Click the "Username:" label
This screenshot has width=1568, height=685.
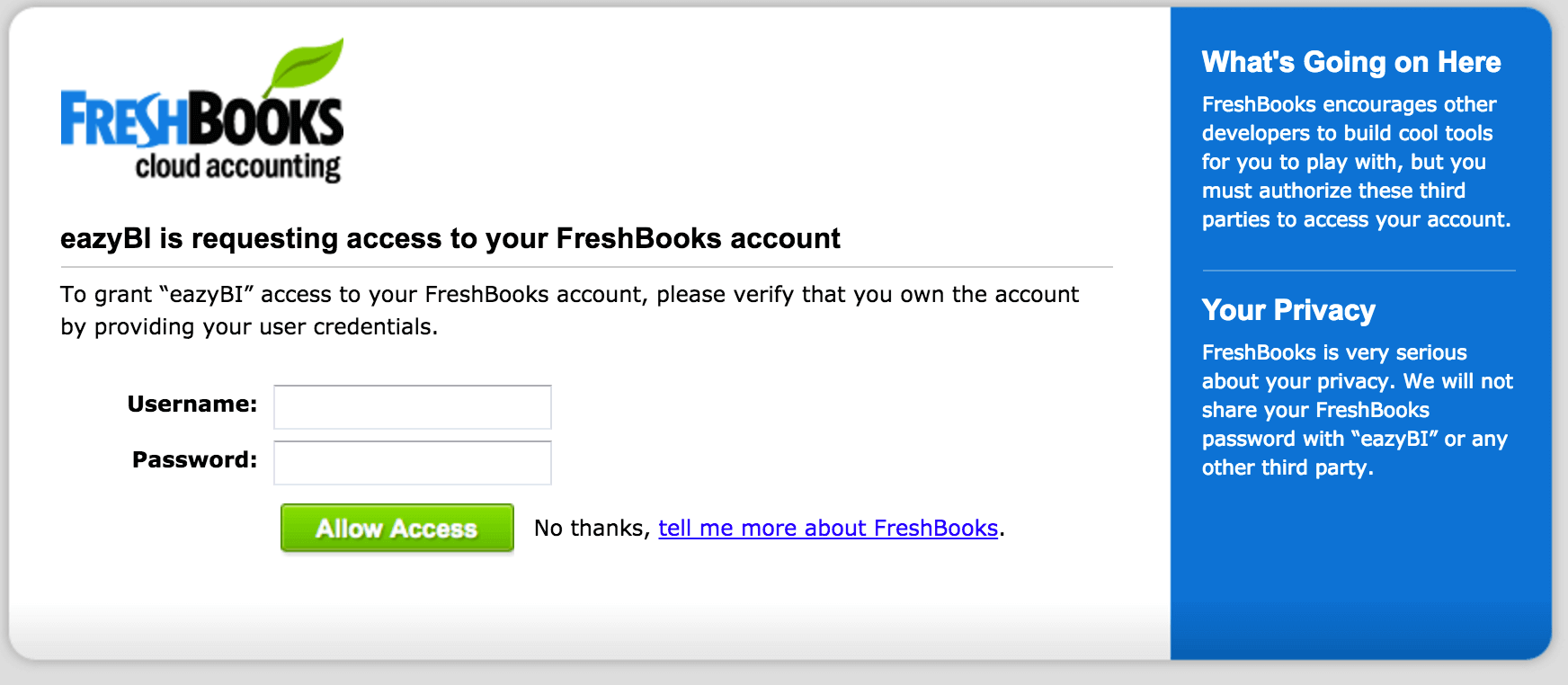coord(192,405)
